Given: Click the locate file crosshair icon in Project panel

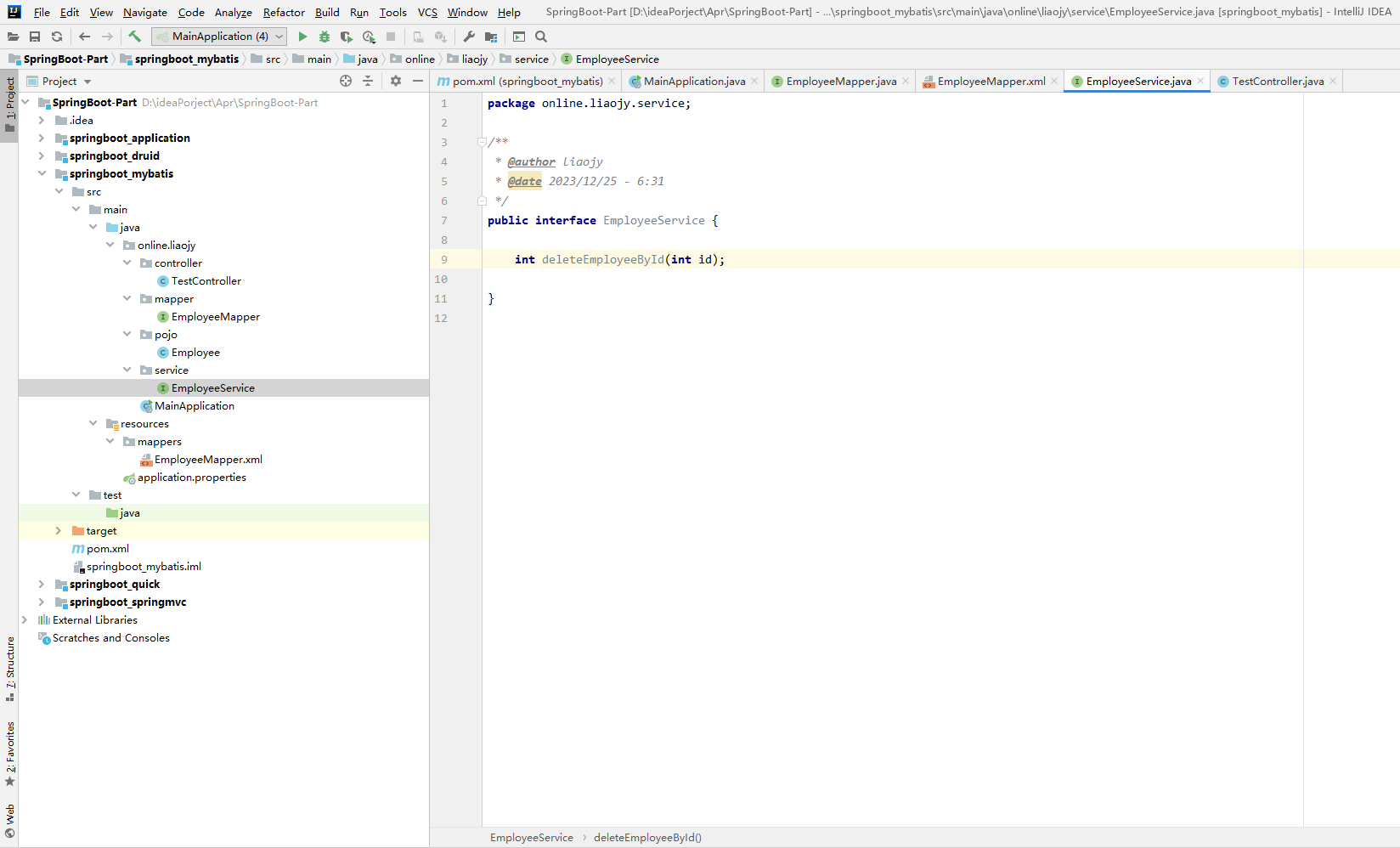Looking at the screenshot, I should (x=346, y=81).
